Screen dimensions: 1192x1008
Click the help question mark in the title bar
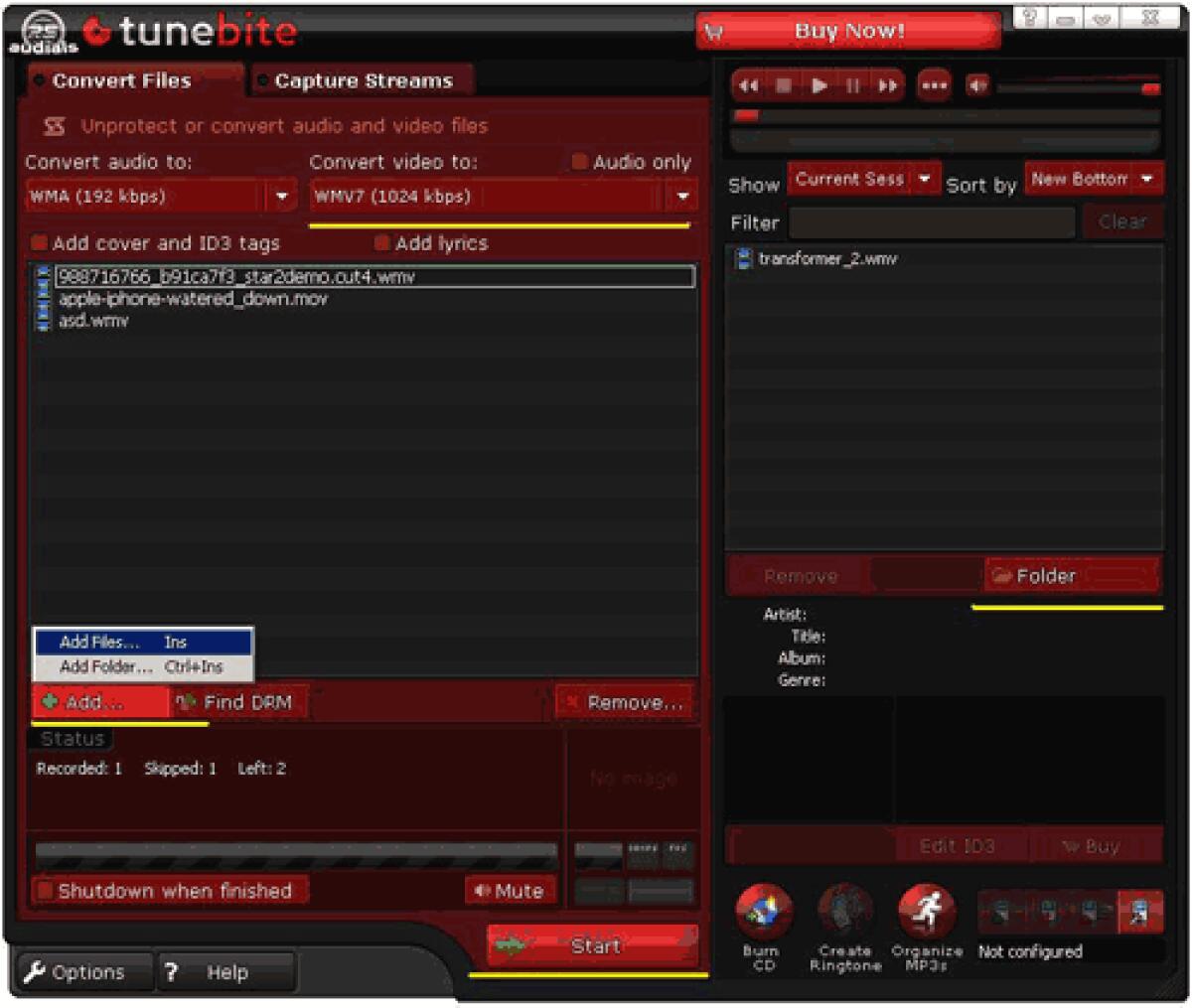pos(1029,17)
